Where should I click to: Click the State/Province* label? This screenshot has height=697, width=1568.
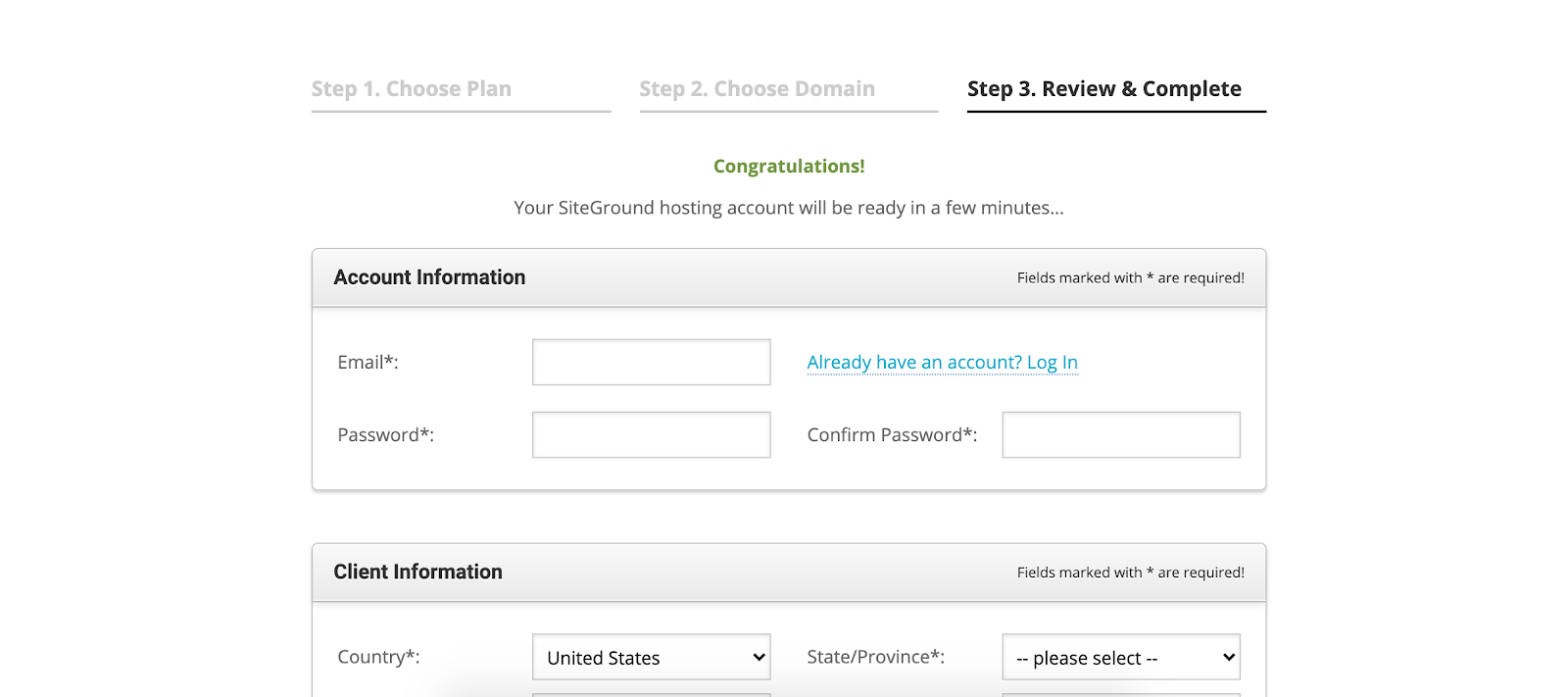coord(875,658)
